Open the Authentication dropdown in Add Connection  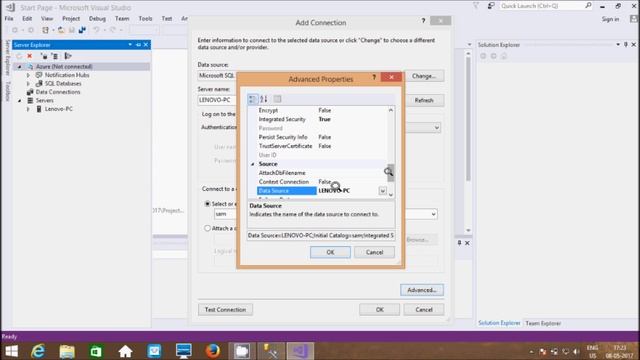pyautogui.click(x=436, y=128)
